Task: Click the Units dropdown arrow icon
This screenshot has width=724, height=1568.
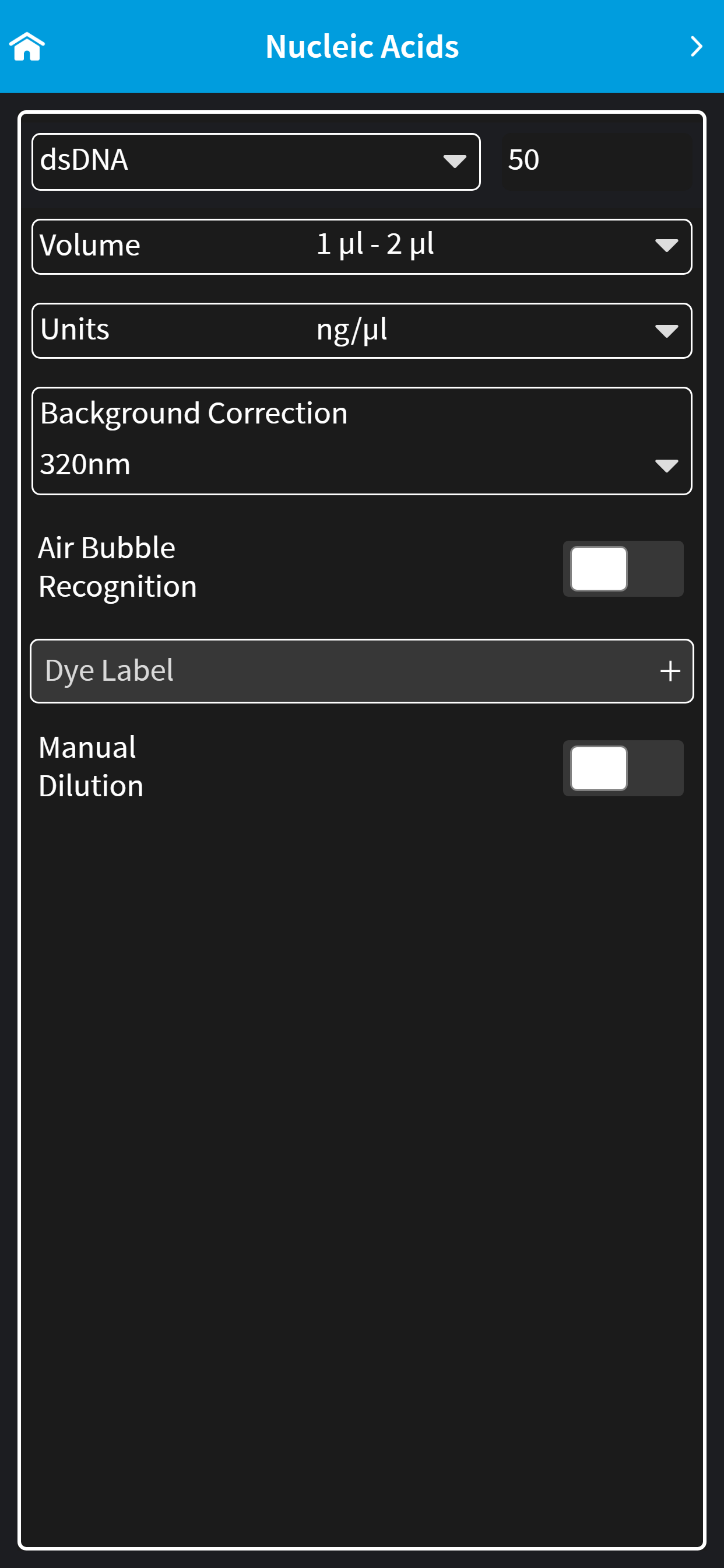Action: (666, 331)
